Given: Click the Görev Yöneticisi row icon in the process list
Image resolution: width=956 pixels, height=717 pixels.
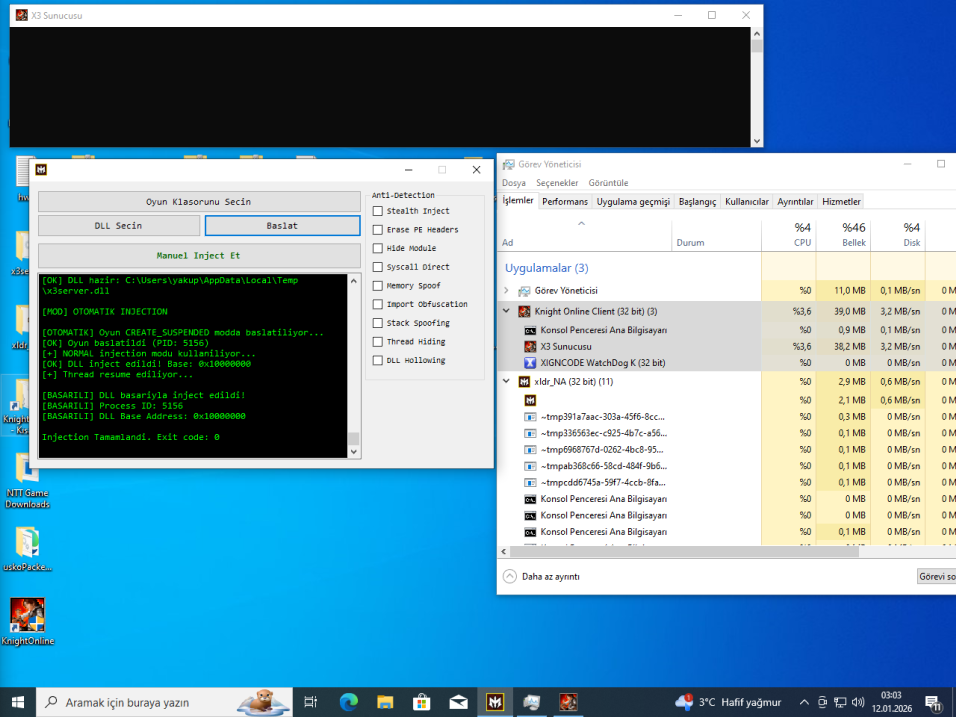Looking at the screenshot, I should 524,291.
